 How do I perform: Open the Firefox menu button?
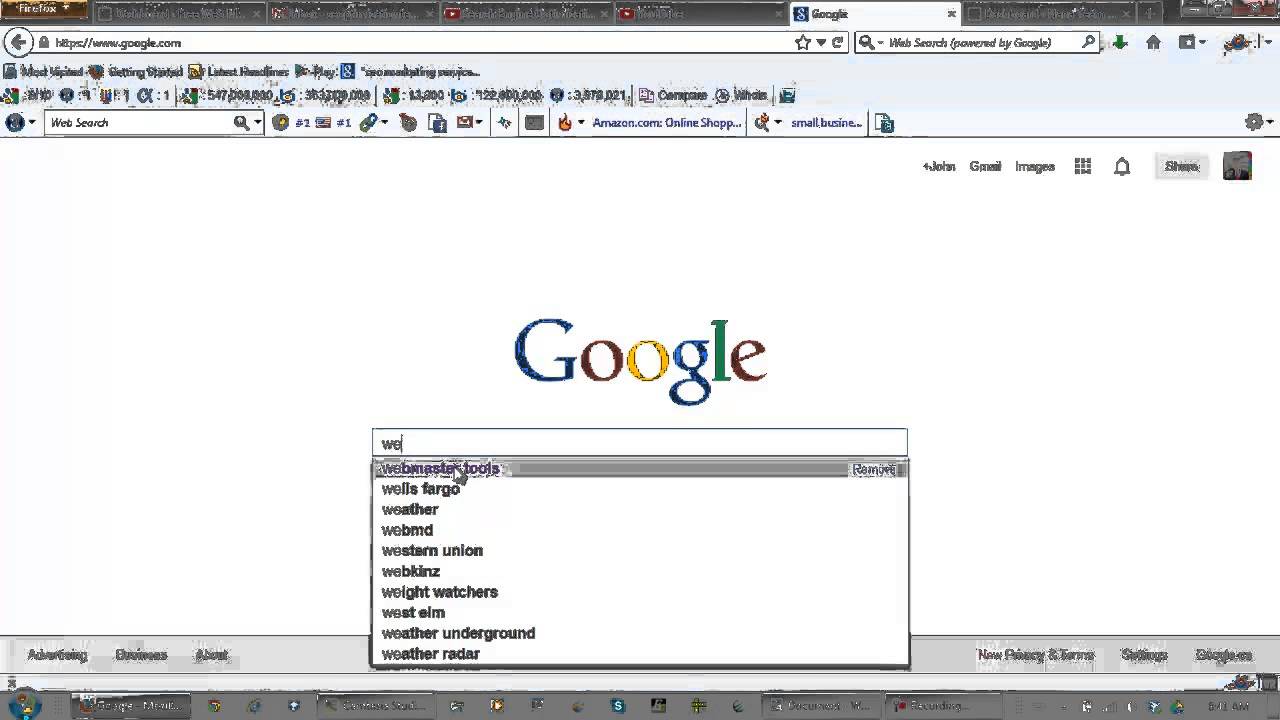tap(42, 8)
